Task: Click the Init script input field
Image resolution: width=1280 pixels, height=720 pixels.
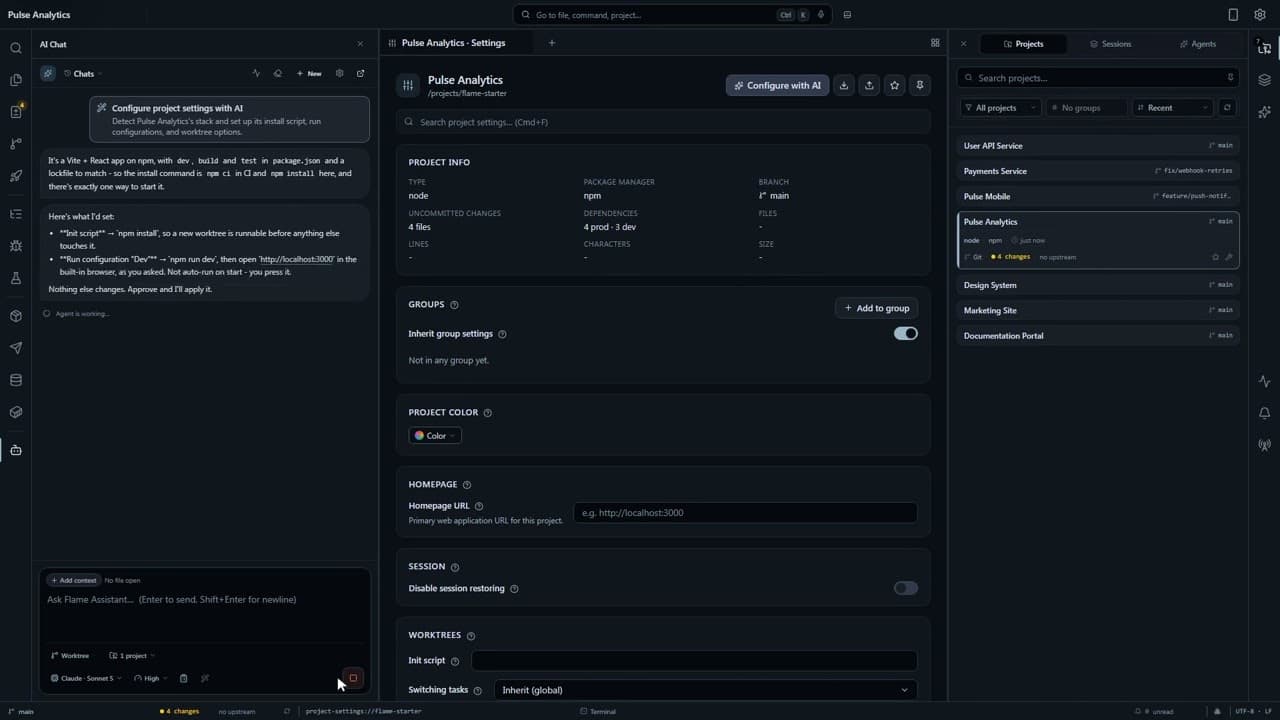Action: pyautogui.click(x=694, y=661)
